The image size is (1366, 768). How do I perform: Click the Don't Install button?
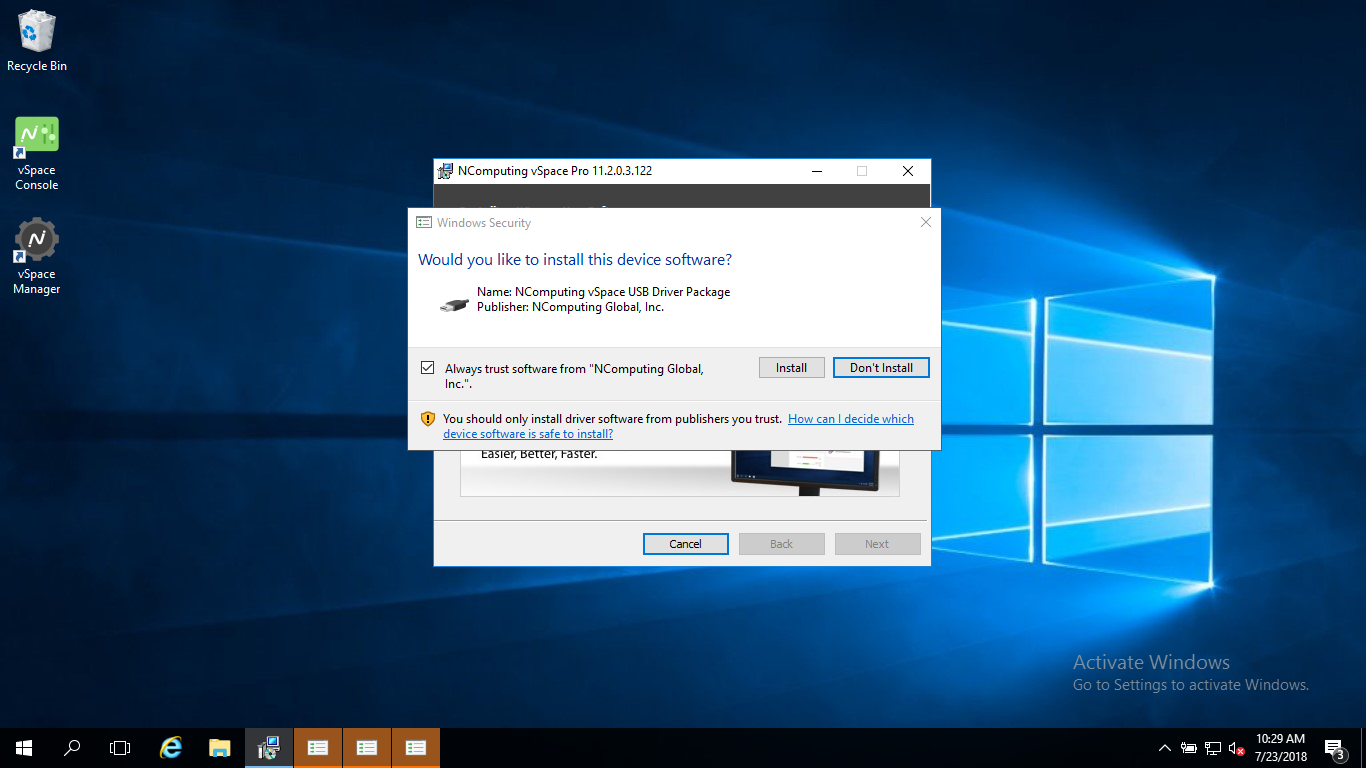click(x=881, y=368)
